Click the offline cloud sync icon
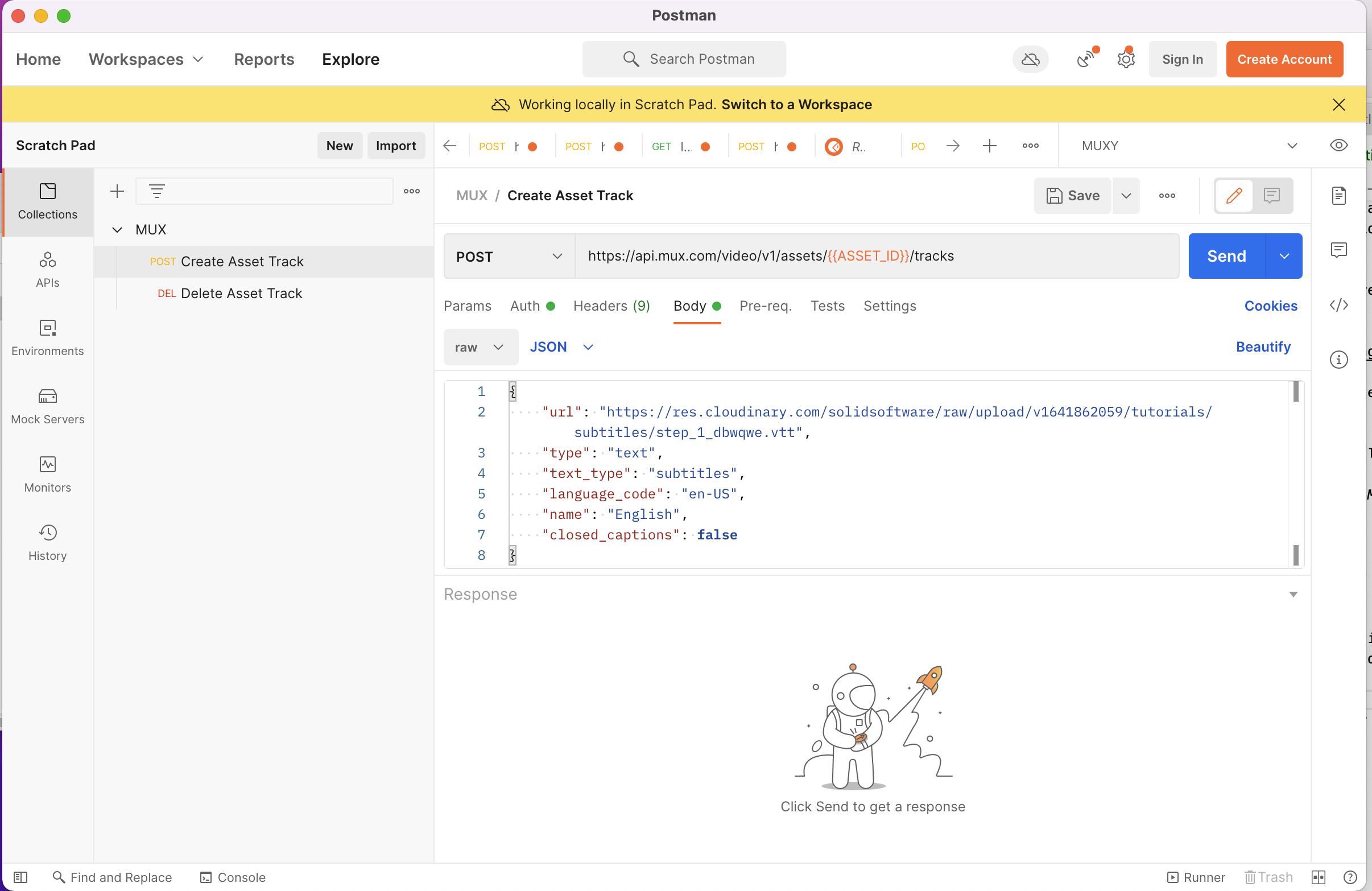This screenshot has width=1372, height=891. pos(1030,59)
